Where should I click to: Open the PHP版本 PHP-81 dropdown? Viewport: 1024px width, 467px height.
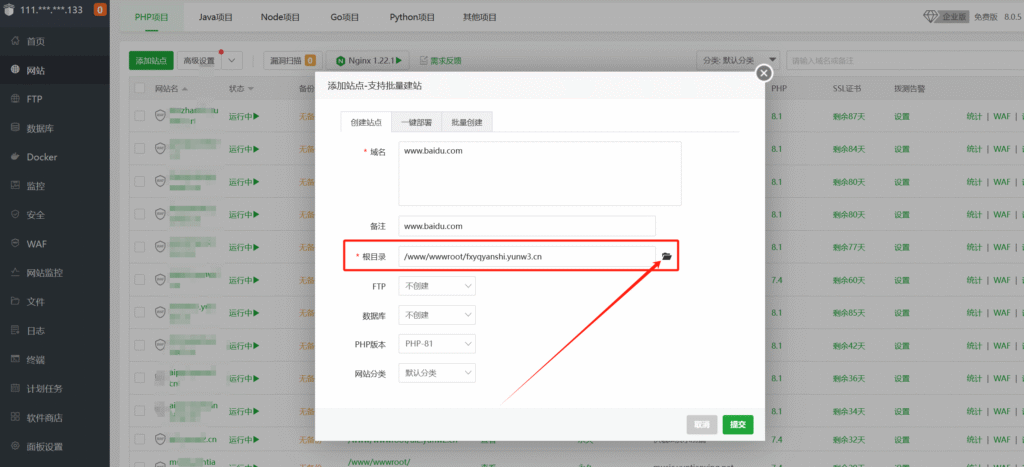tap(437, 344)
